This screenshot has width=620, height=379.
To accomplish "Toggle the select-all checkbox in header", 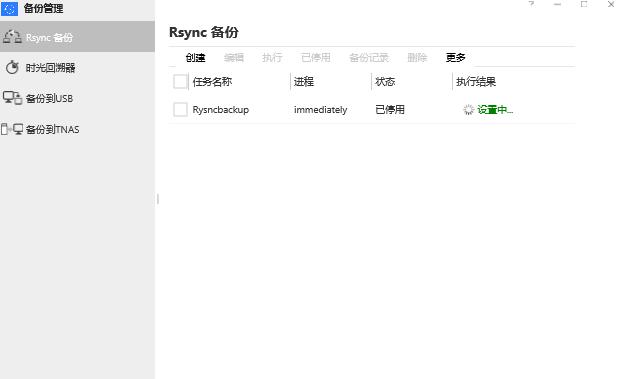I will [180, 82].
